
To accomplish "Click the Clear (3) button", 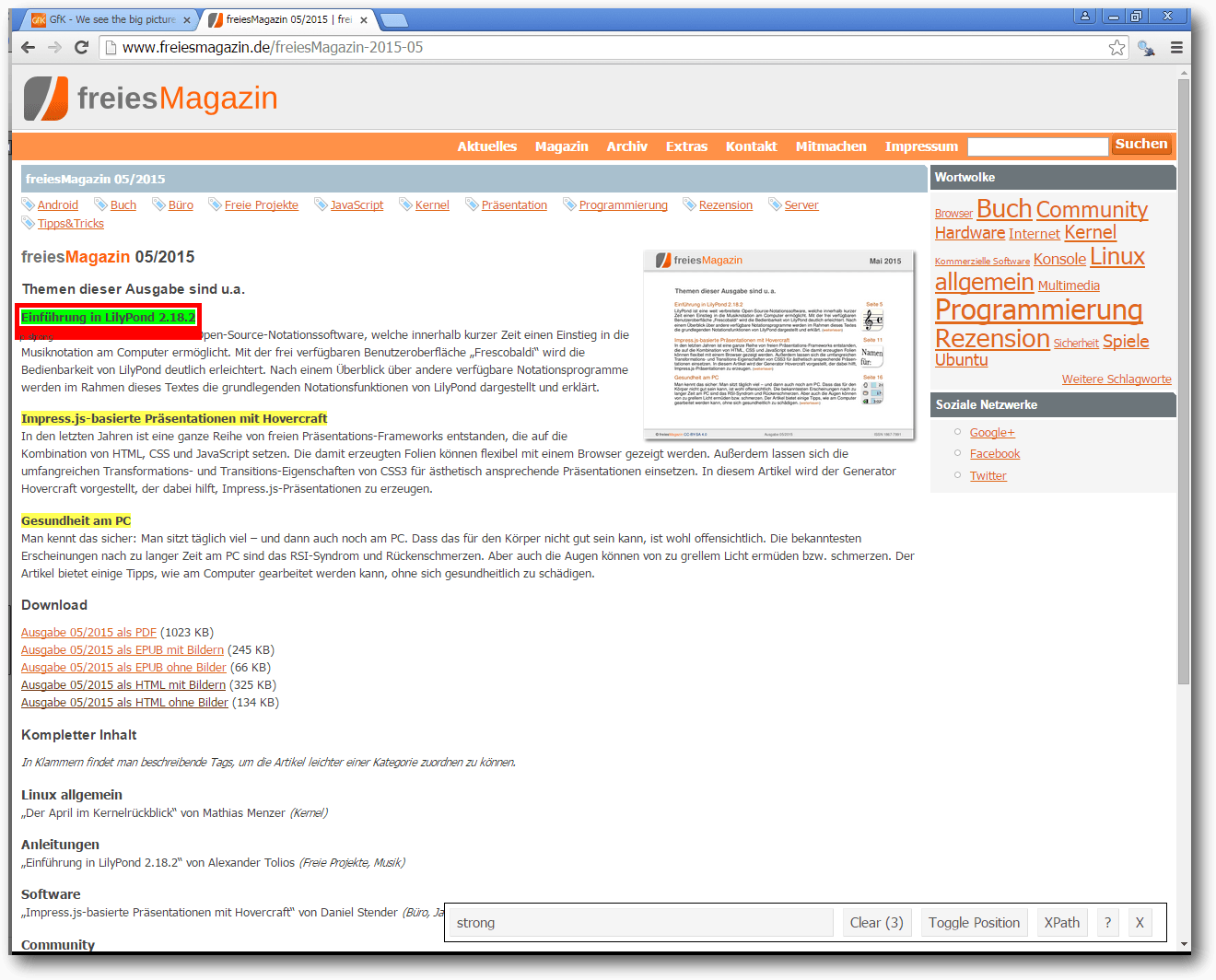I will pos(876,923).
